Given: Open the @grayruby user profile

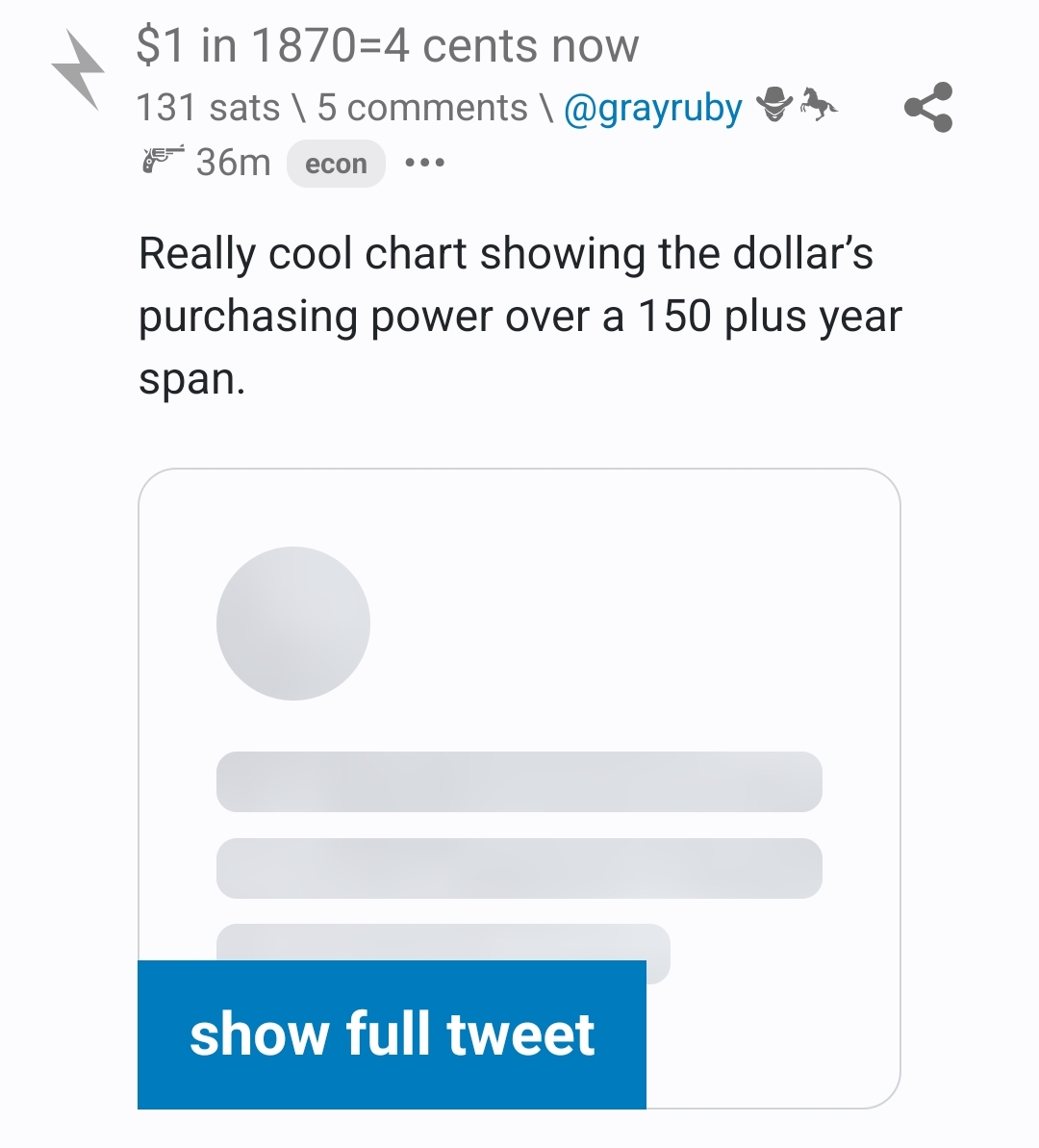Looking at the screenshot, I should pos(652,109).
